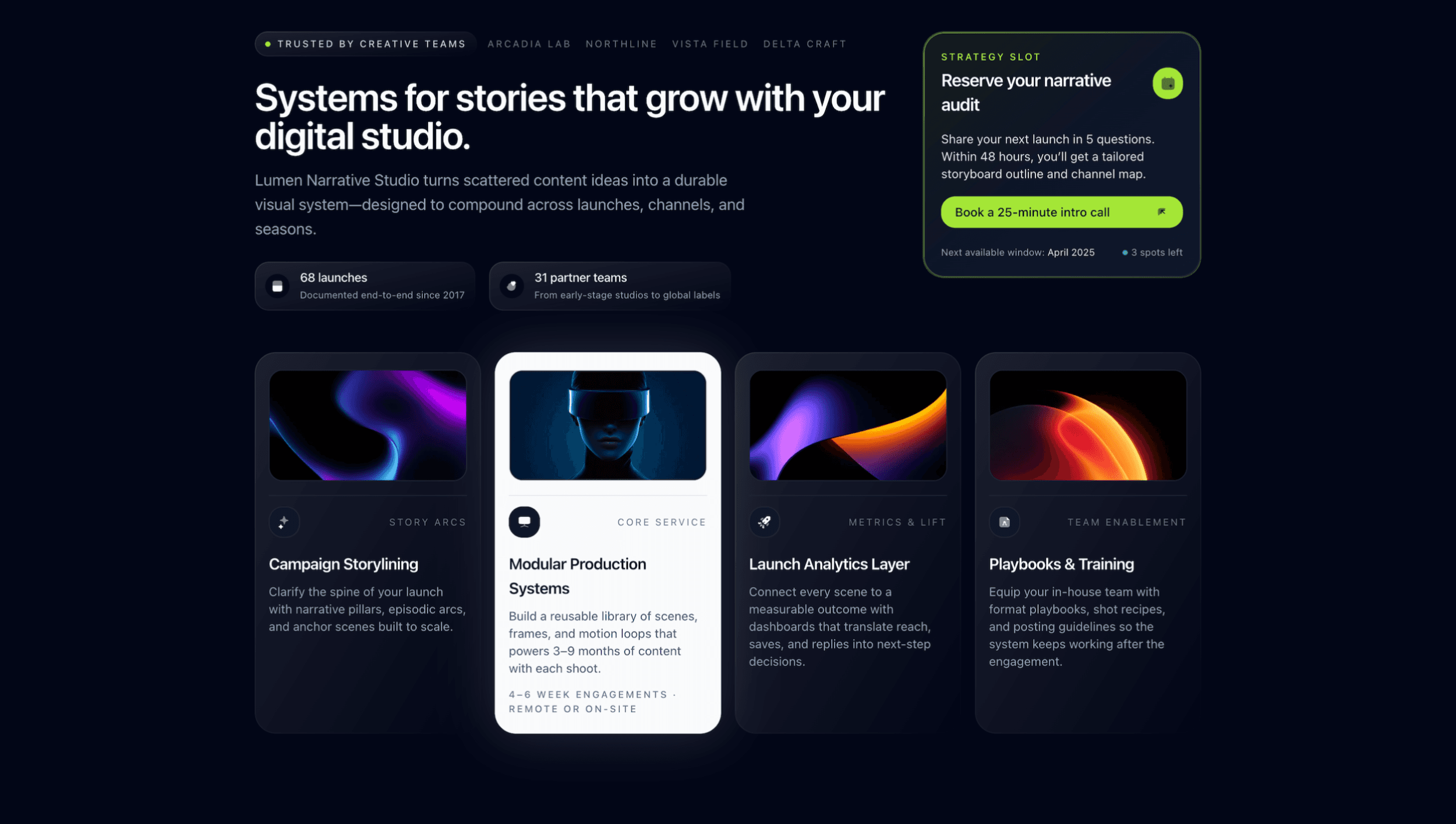Click the document icon beside Team Enablement

pos(1004,522)
